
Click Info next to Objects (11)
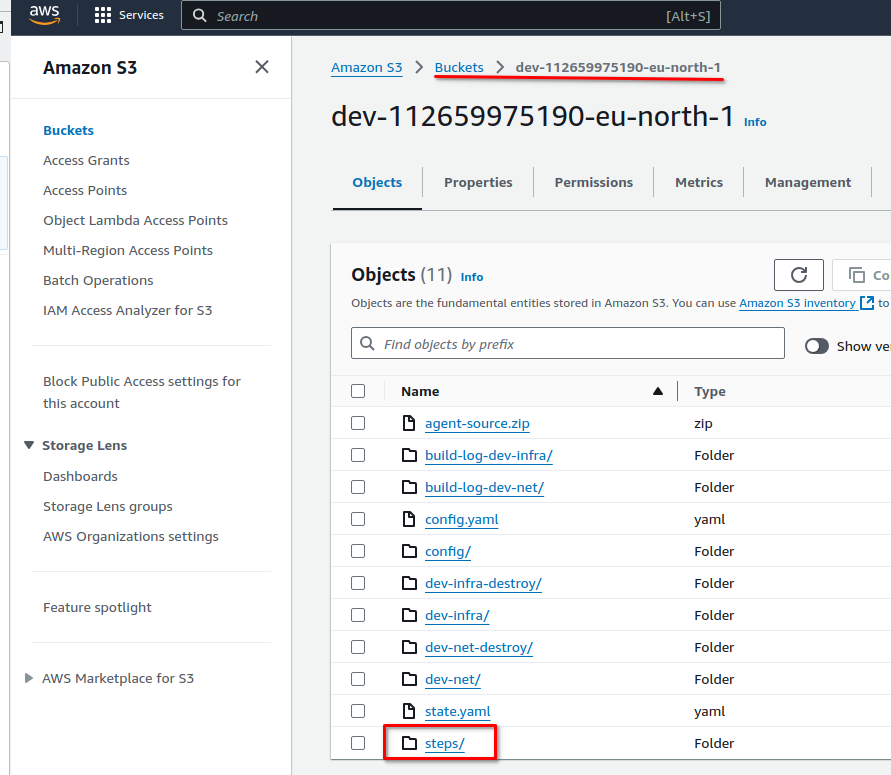click(x=472, y=277)
